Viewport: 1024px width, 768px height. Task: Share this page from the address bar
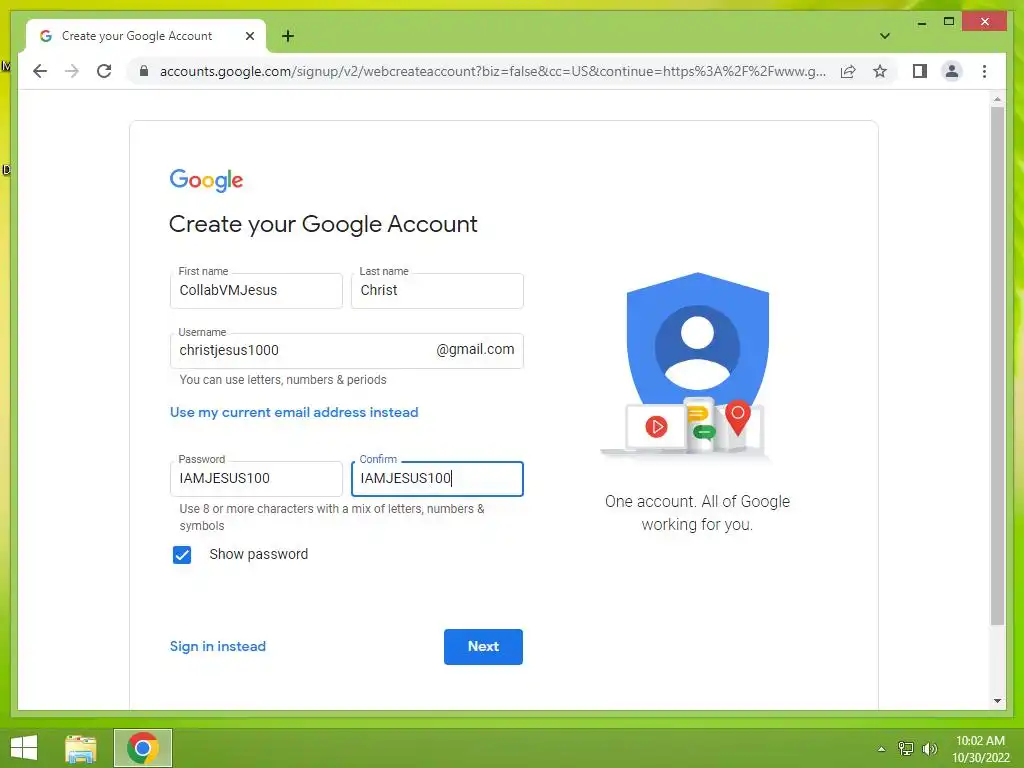point(848,71)
